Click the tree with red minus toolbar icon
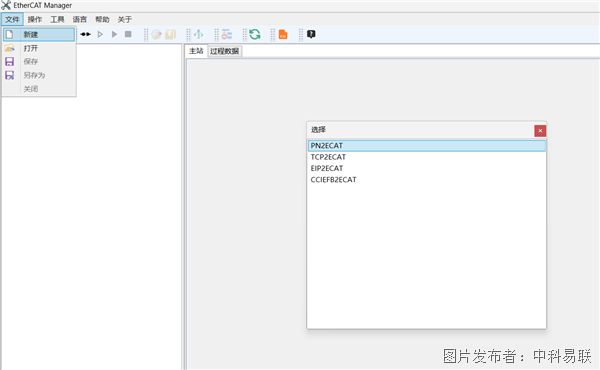The height and width of the screenshot is (370, 600). [227, 34]
